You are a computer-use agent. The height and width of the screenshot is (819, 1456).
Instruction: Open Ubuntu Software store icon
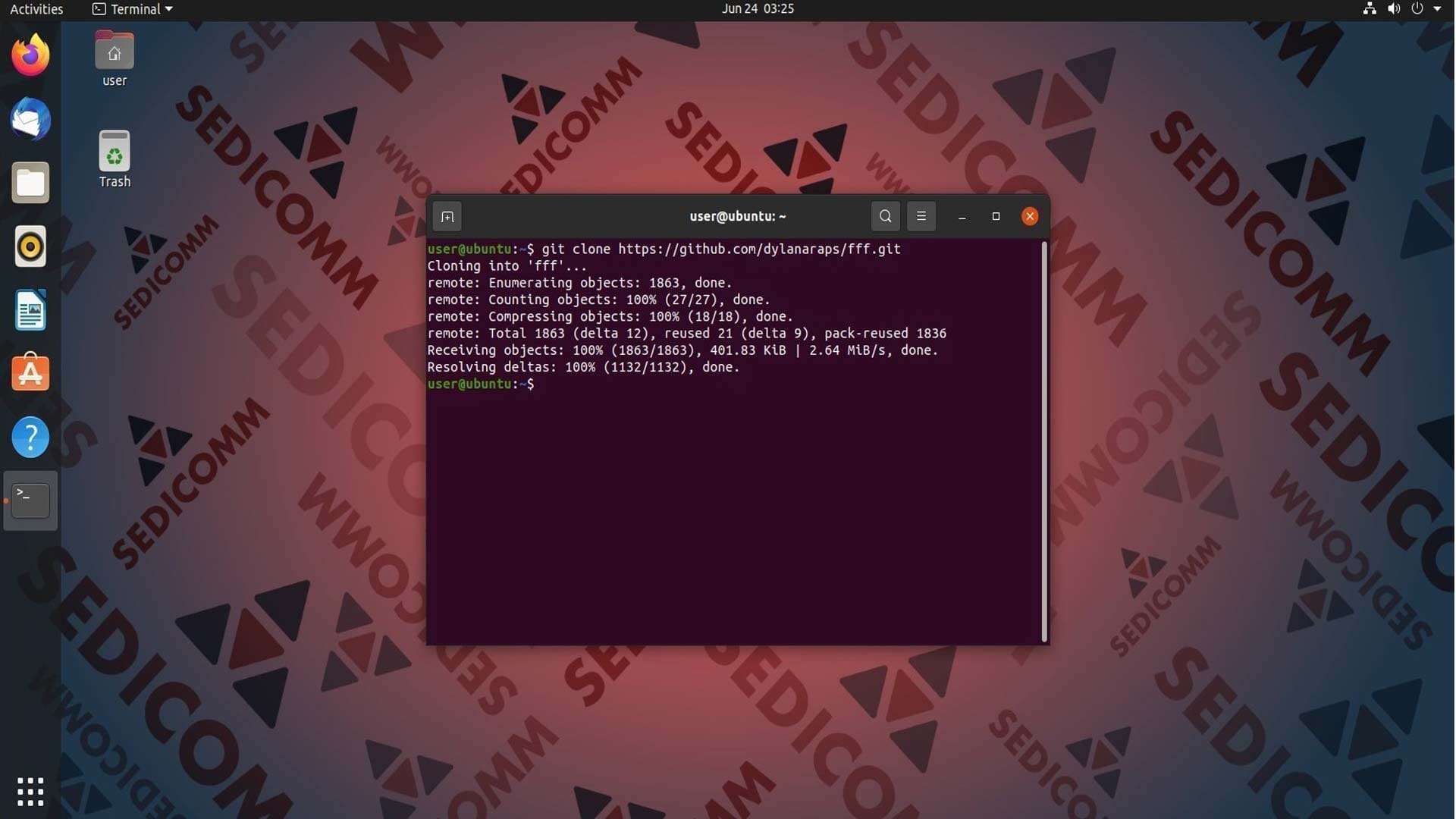tap(30, 372)
